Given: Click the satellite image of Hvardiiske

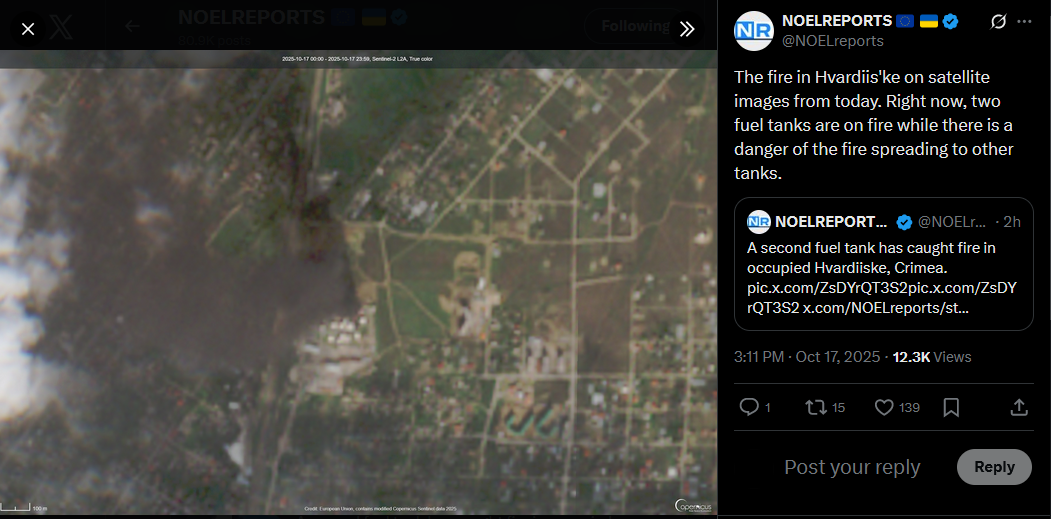Looking at the screenshot, I should (x=359, y=282).
